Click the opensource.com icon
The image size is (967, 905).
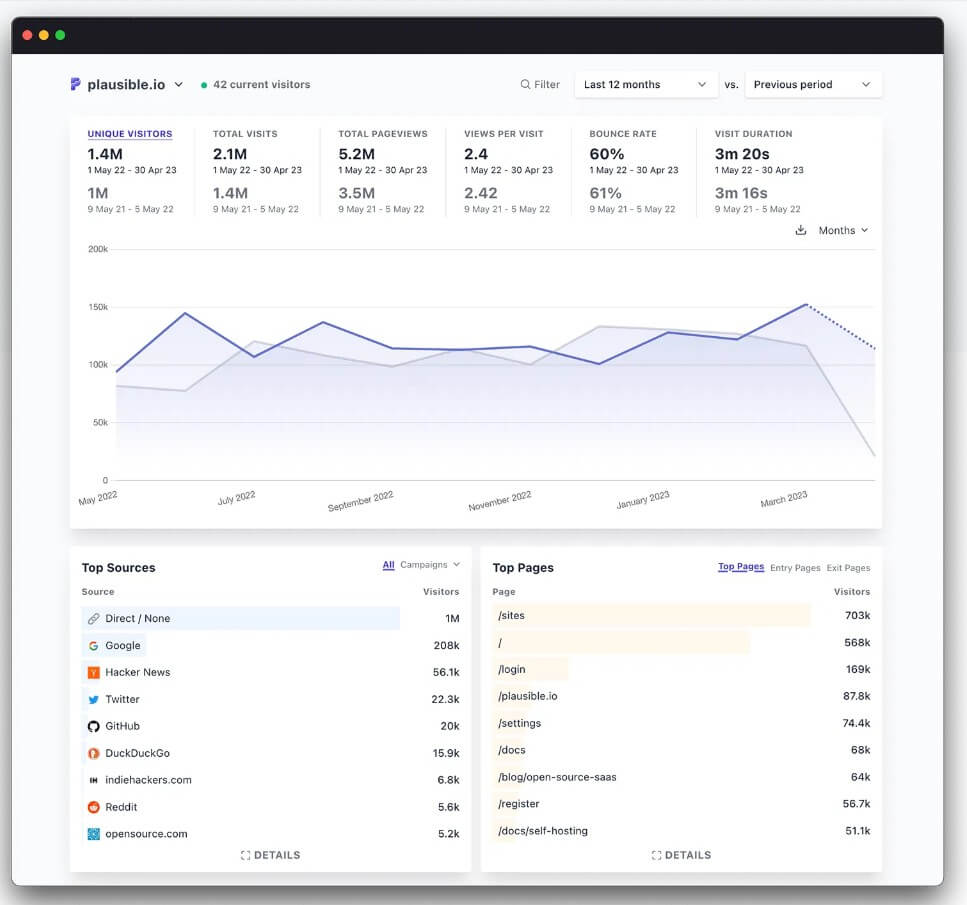(94, 834)
